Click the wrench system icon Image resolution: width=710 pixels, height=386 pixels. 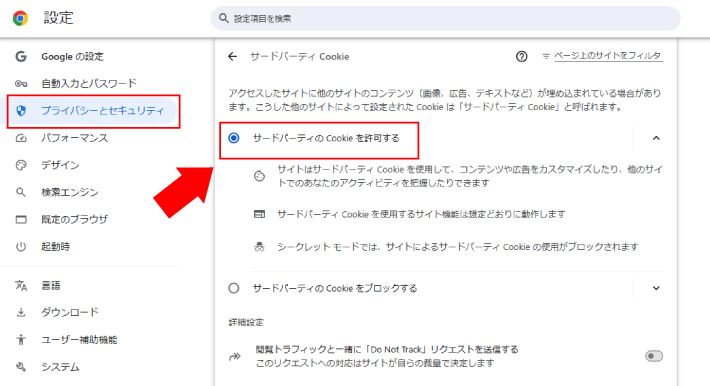click(x=21, y=367)
